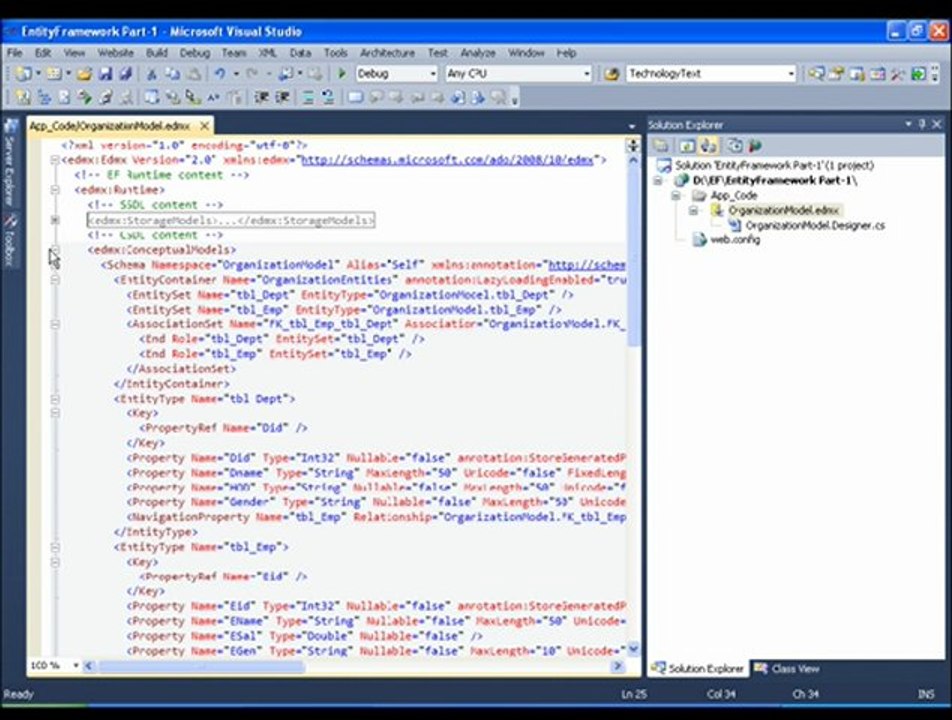Expand the collapsed edmx:StorageModels region
Image resolution: width=952 pixels, height=720 pixels.
(55, 220)
